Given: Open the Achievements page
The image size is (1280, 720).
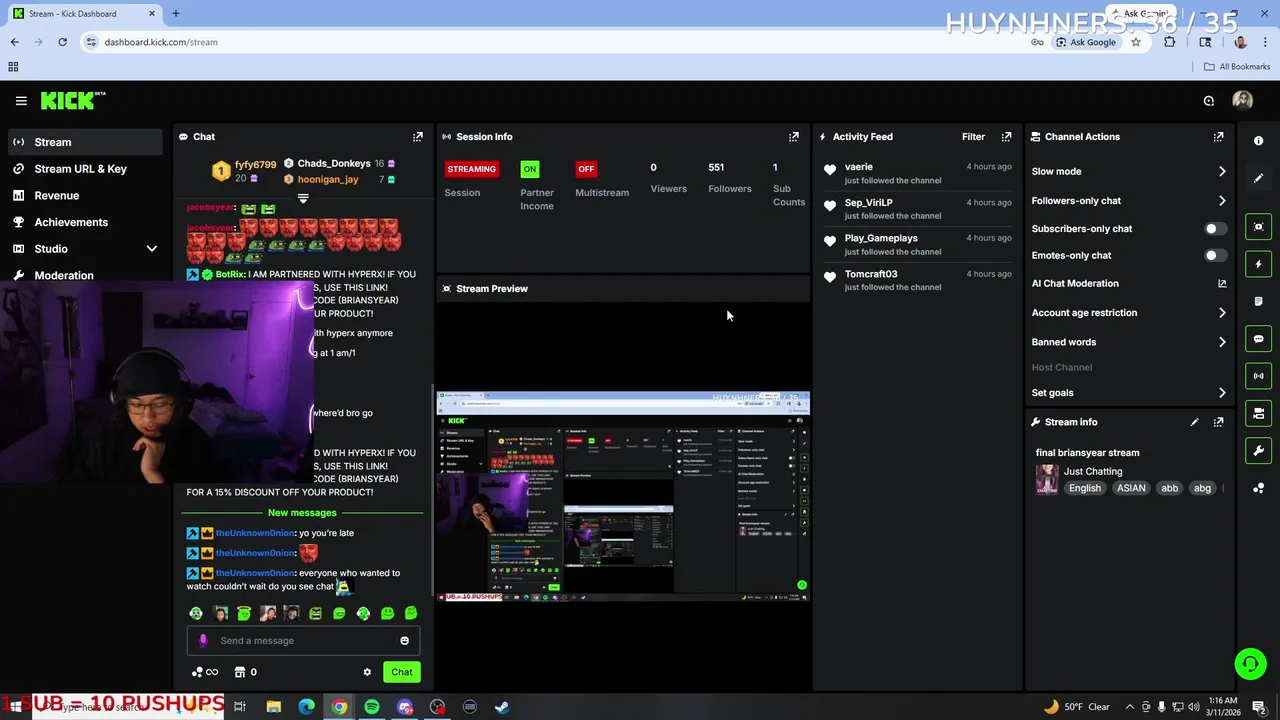Looking at the screenshot, I should pyautogui.click(x=83, y=222).
